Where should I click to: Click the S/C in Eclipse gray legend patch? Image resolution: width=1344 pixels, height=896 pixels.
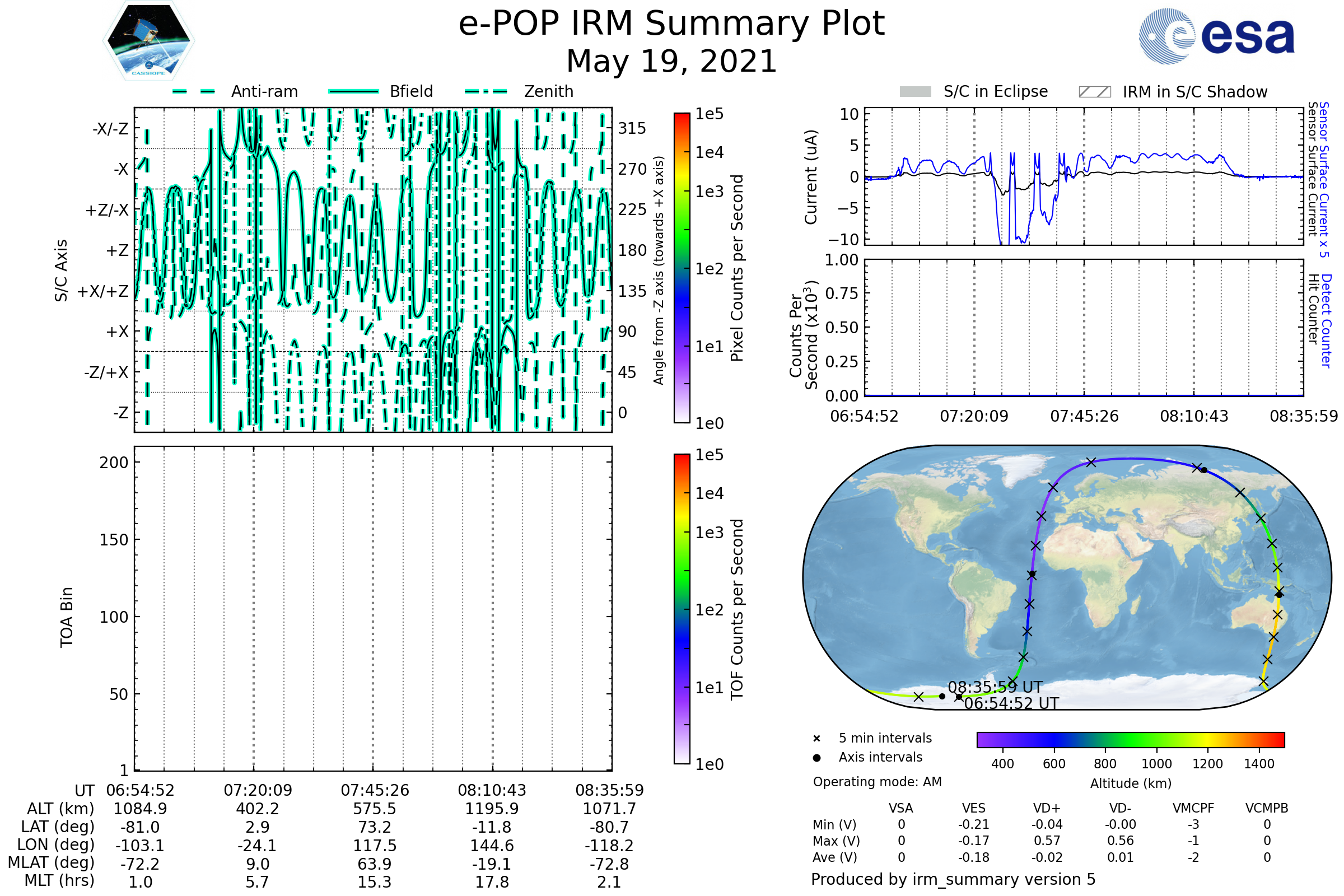click(915, 92)
